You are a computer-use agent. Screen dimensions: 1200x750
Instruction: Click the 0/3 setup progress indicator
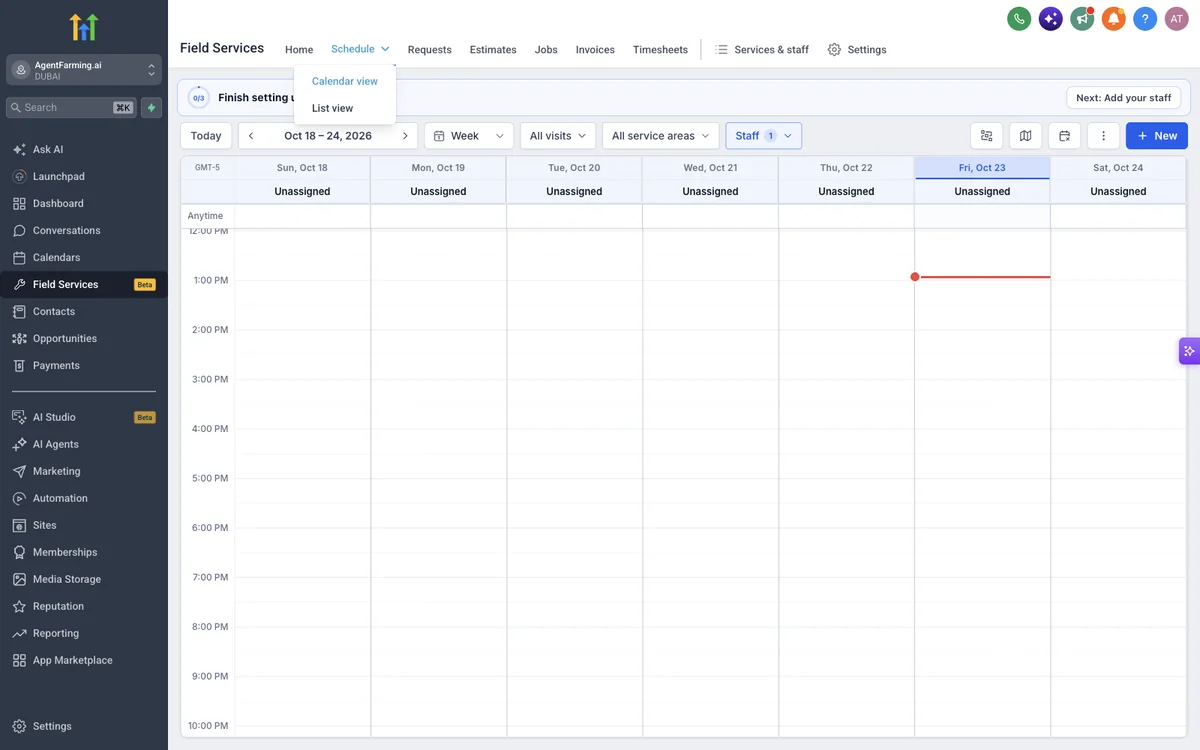click(x=198, y=98)
